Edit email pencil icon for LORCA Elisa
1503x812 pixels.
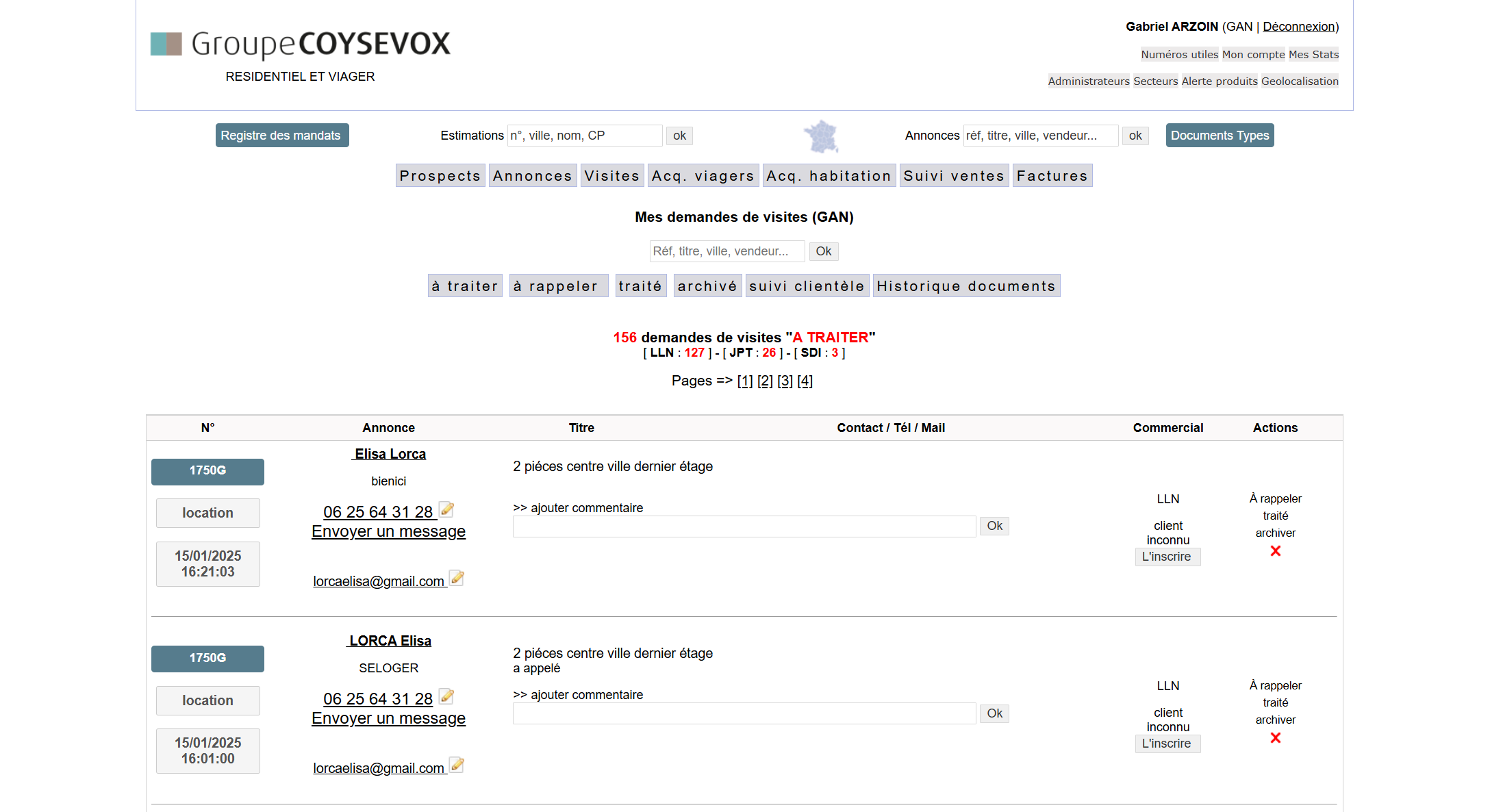click(457, 765)
